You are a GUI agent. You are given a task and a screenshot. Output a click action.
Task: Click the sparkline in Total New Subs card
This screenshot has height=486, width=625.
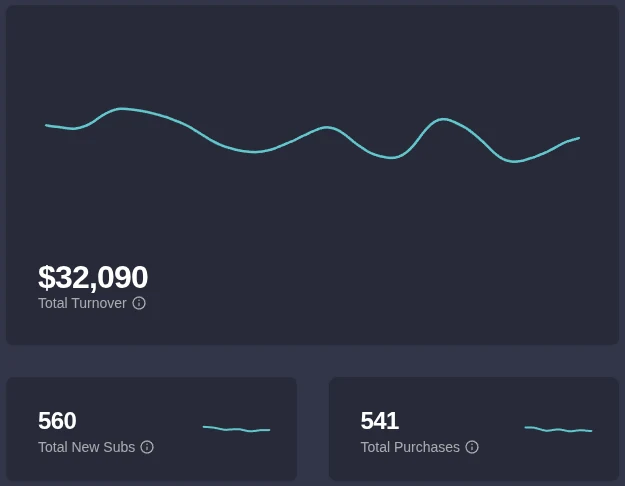point(236,429)
